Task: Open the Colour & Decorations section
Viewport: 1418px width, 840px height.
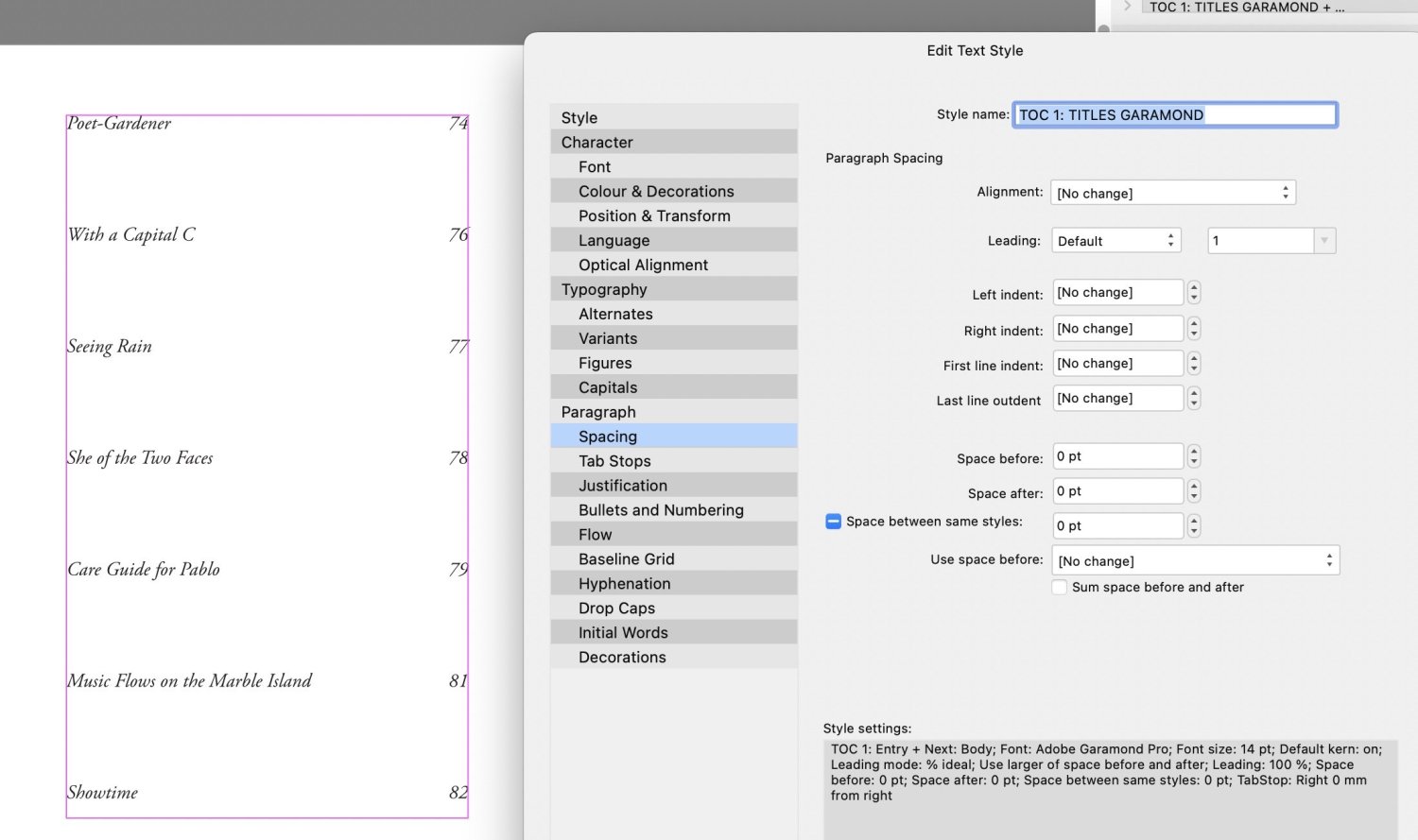Action: tap(655, 191)
